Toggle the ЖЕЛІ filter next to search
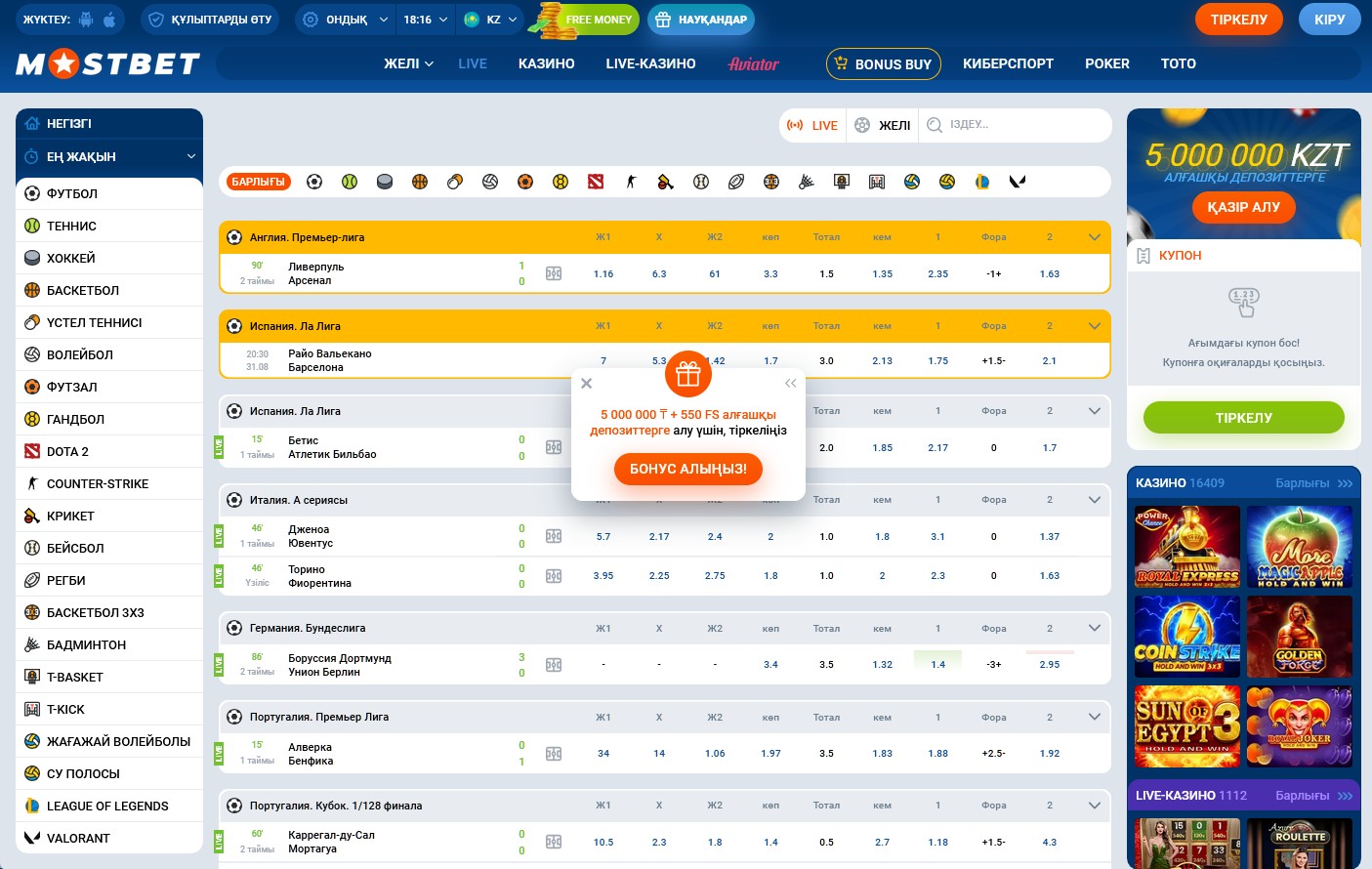 [x=883, y=125]
